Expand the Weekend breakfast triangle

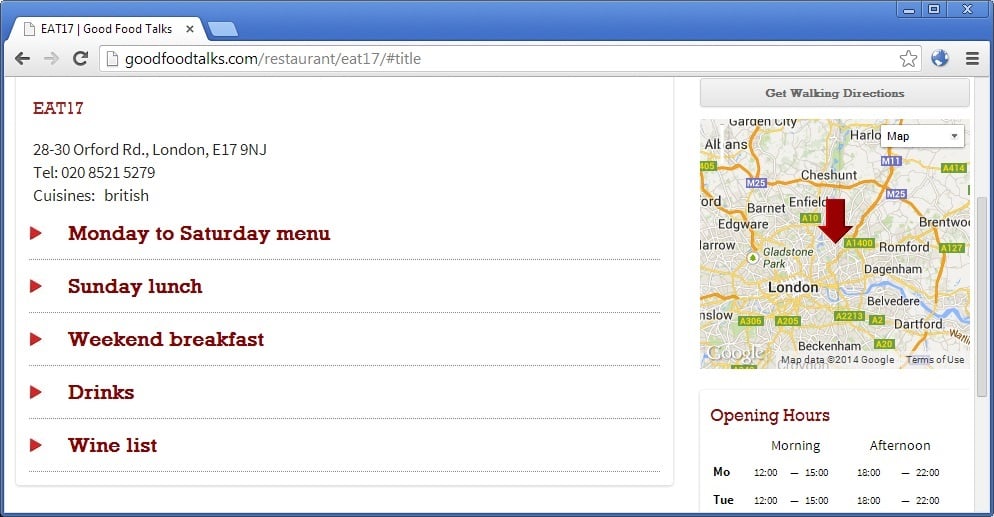point(36,339)
